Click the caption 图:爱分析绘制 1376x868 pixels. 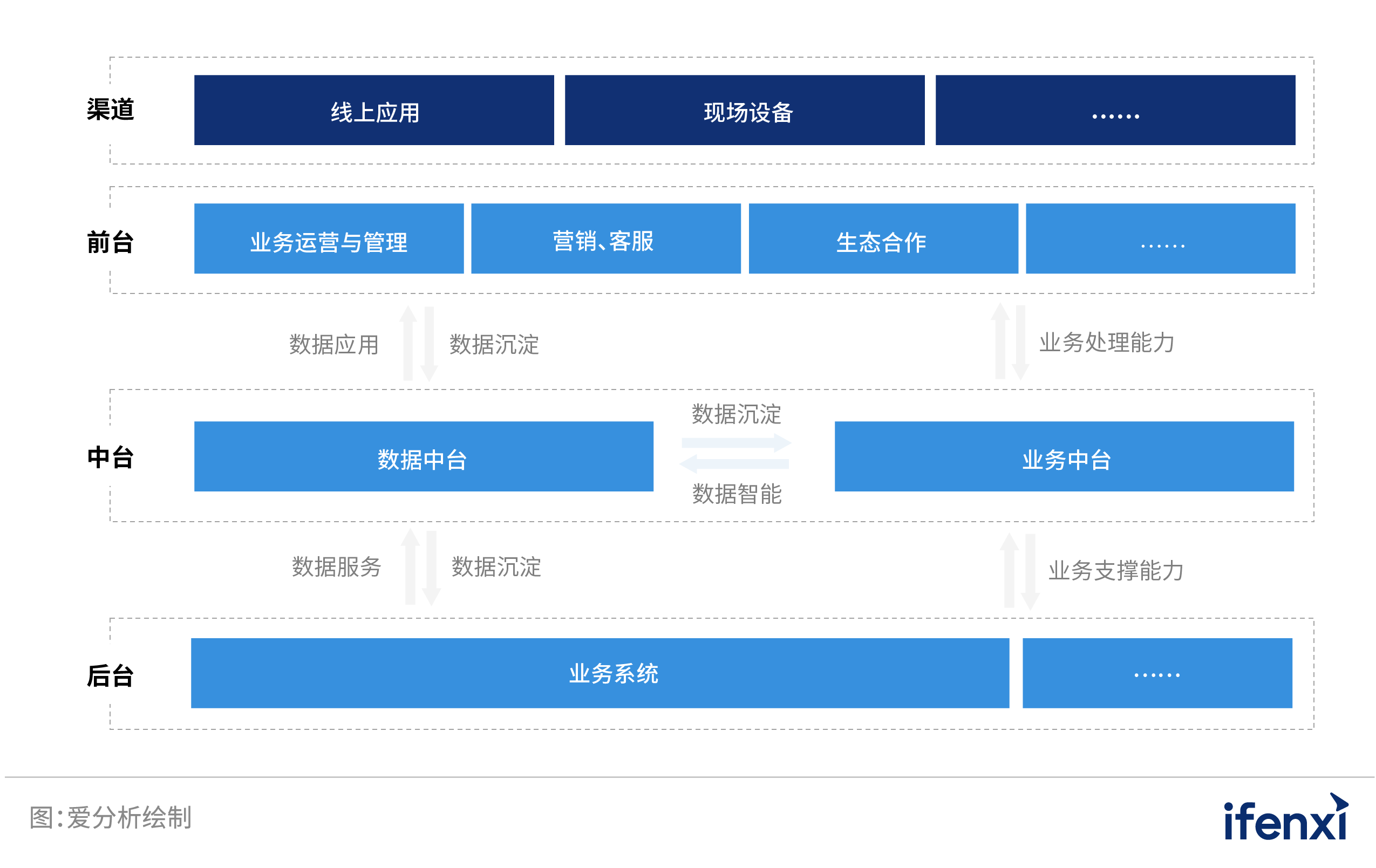(x=110, y=818)
